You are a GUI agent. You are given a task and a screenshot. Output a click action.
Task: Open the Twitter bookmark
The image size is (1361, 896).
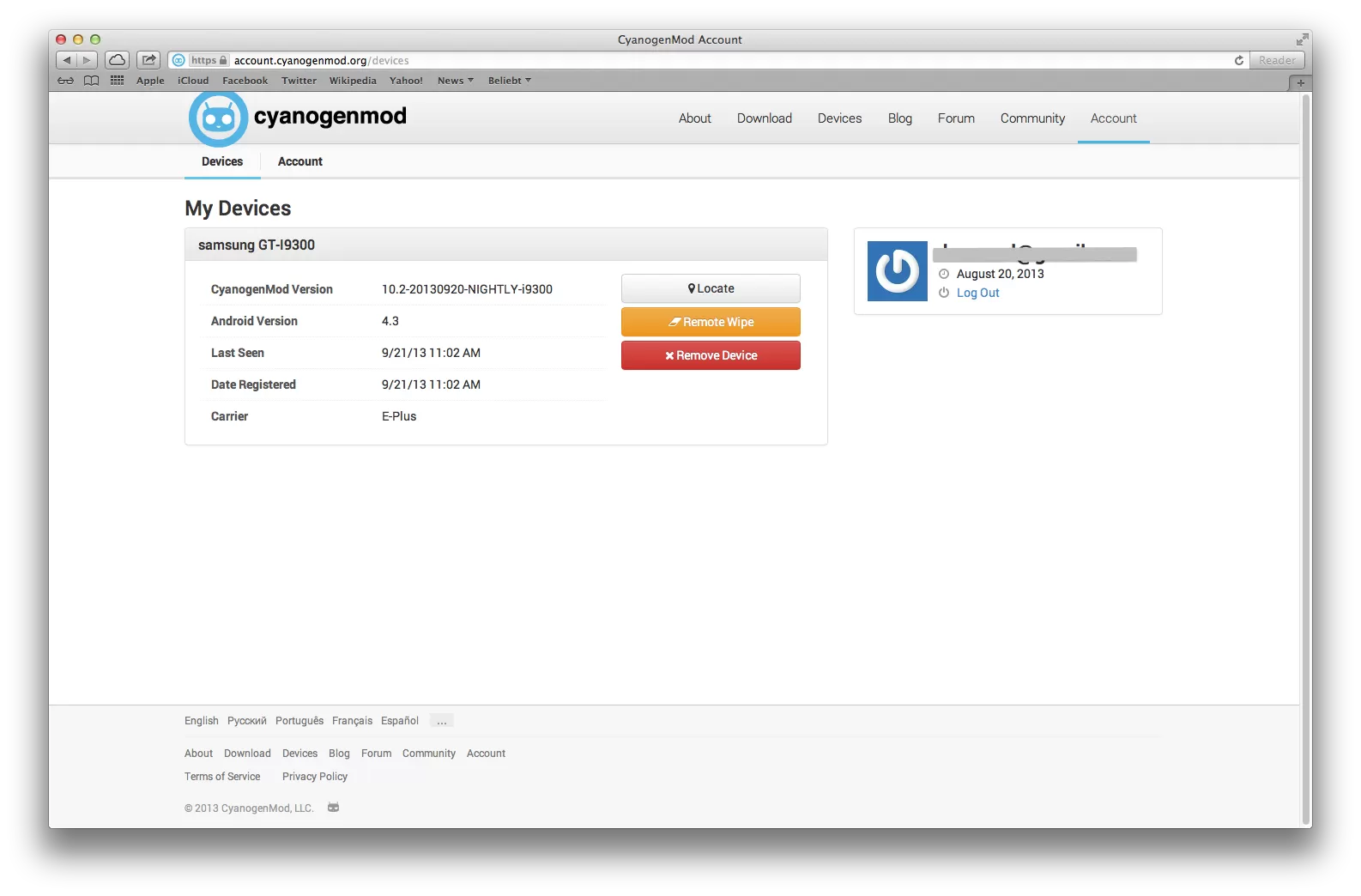299,81
